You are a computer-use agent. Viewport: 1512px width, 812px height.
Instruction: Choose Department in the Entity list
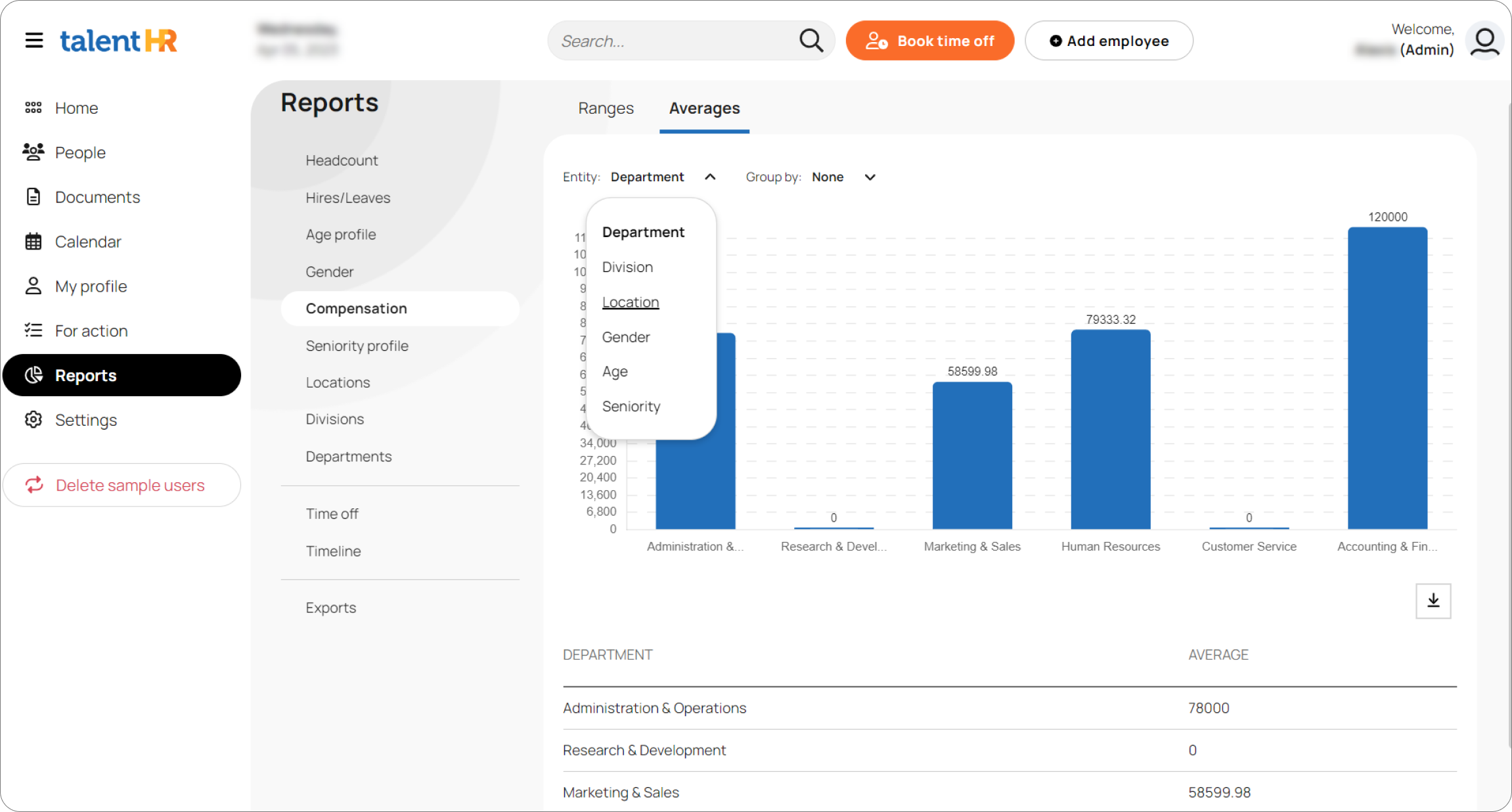coord(643,232)
